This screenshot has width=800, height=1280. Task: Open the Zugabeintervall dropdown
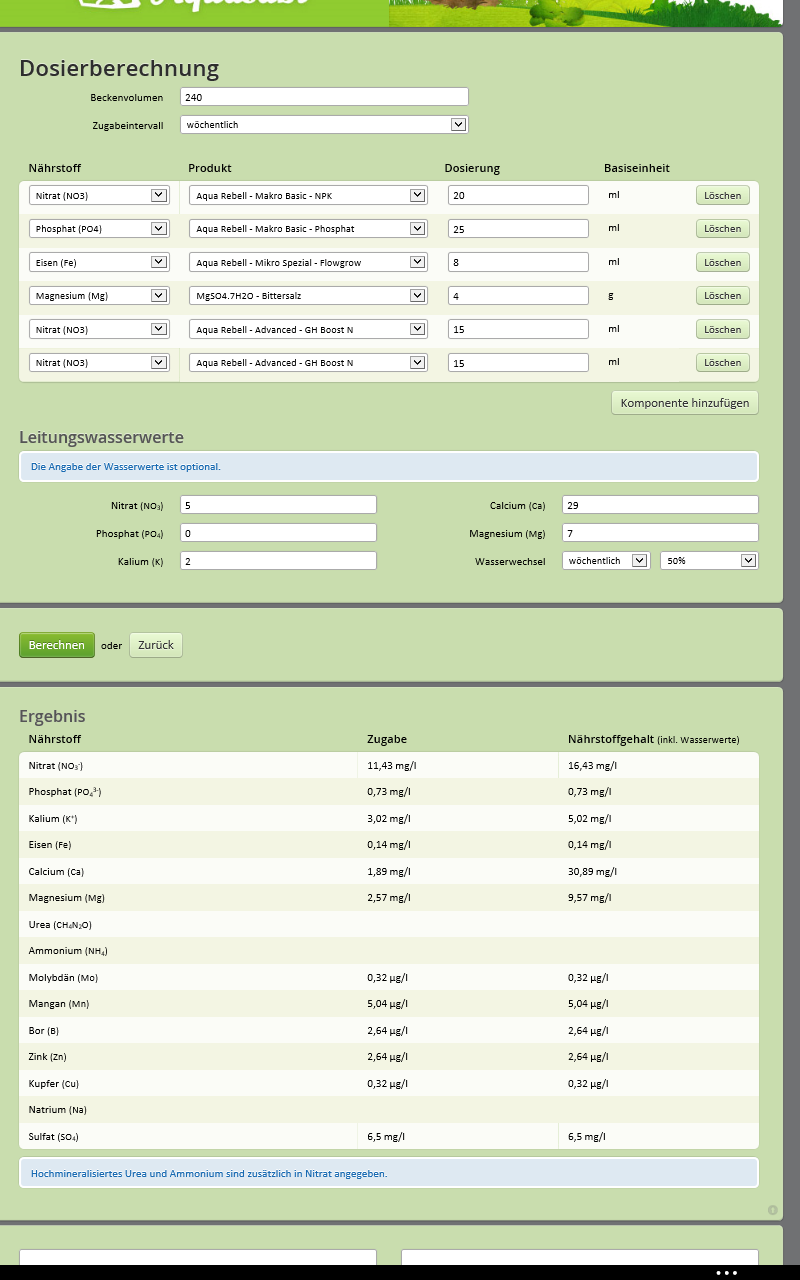click(x=324, y=125)
